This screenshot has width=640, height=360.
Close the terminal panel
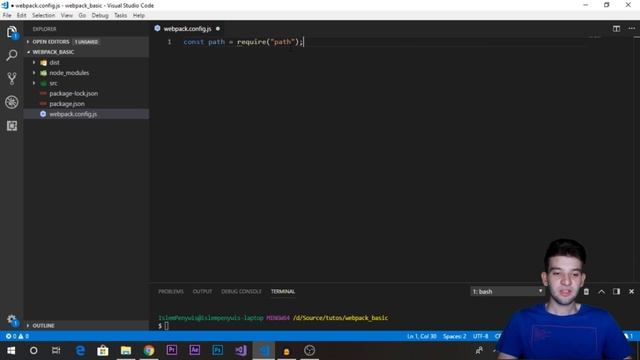click(x=631, y=291)
